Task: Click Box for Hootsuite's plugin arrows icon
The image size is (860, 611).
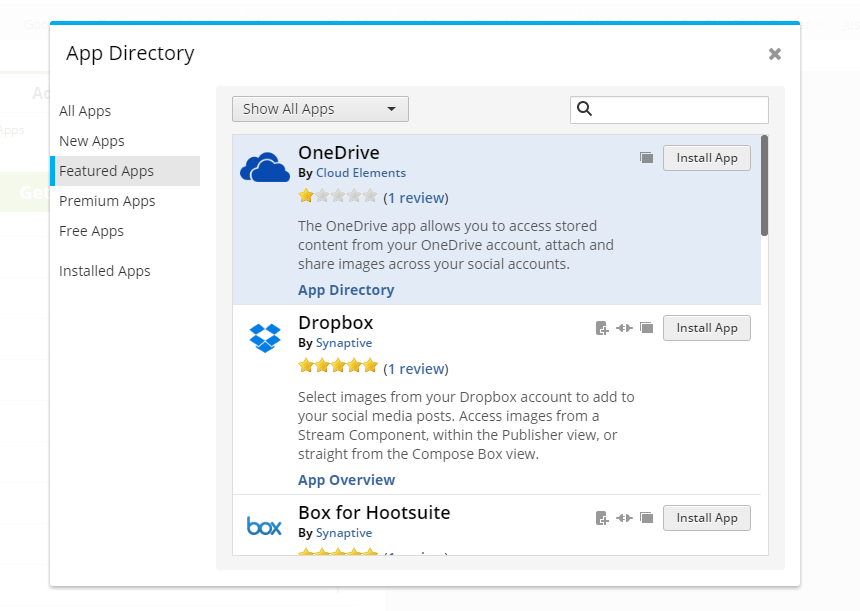Action: [624, 518]
